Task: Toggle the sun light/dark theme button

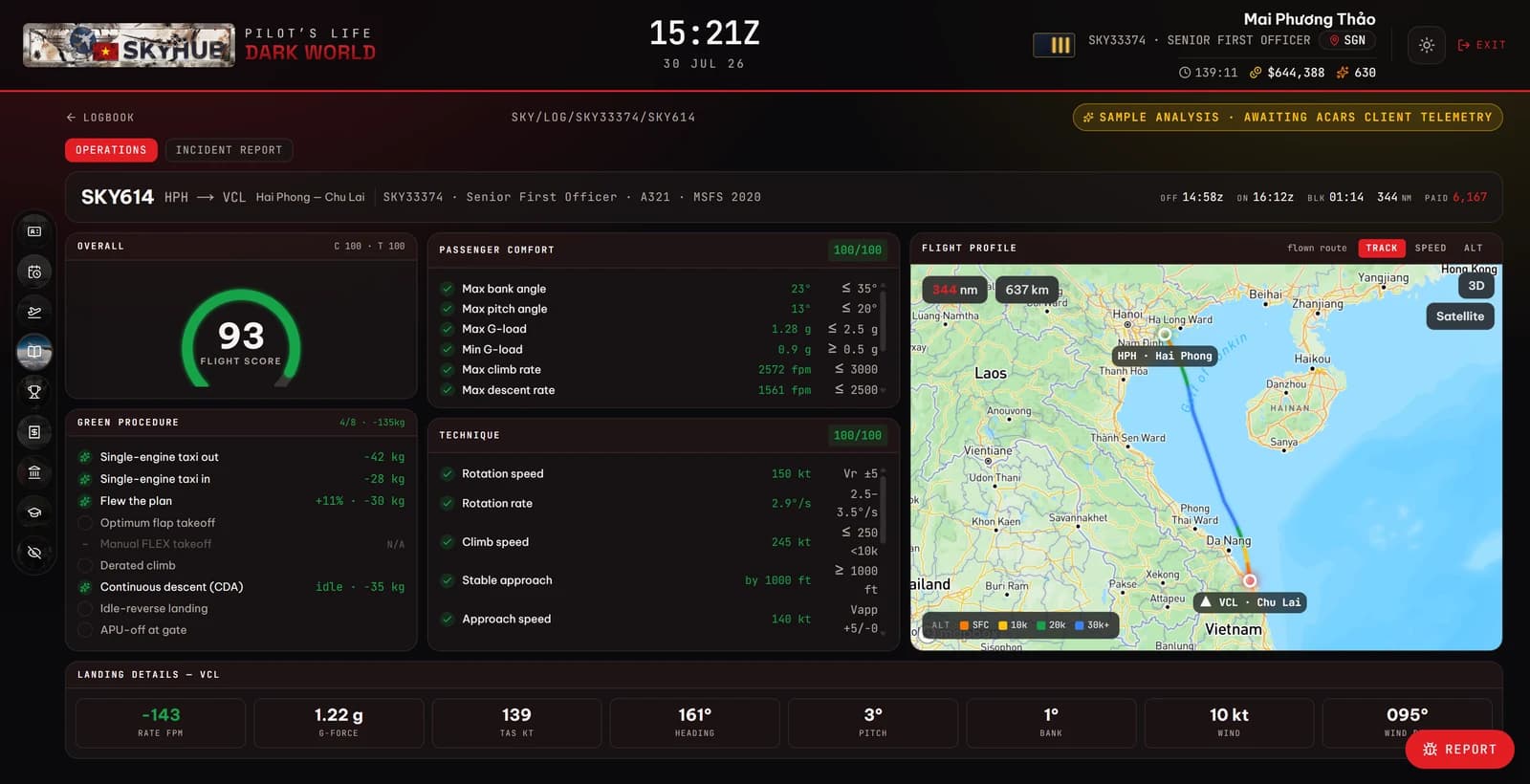Action: [1426, 45]
